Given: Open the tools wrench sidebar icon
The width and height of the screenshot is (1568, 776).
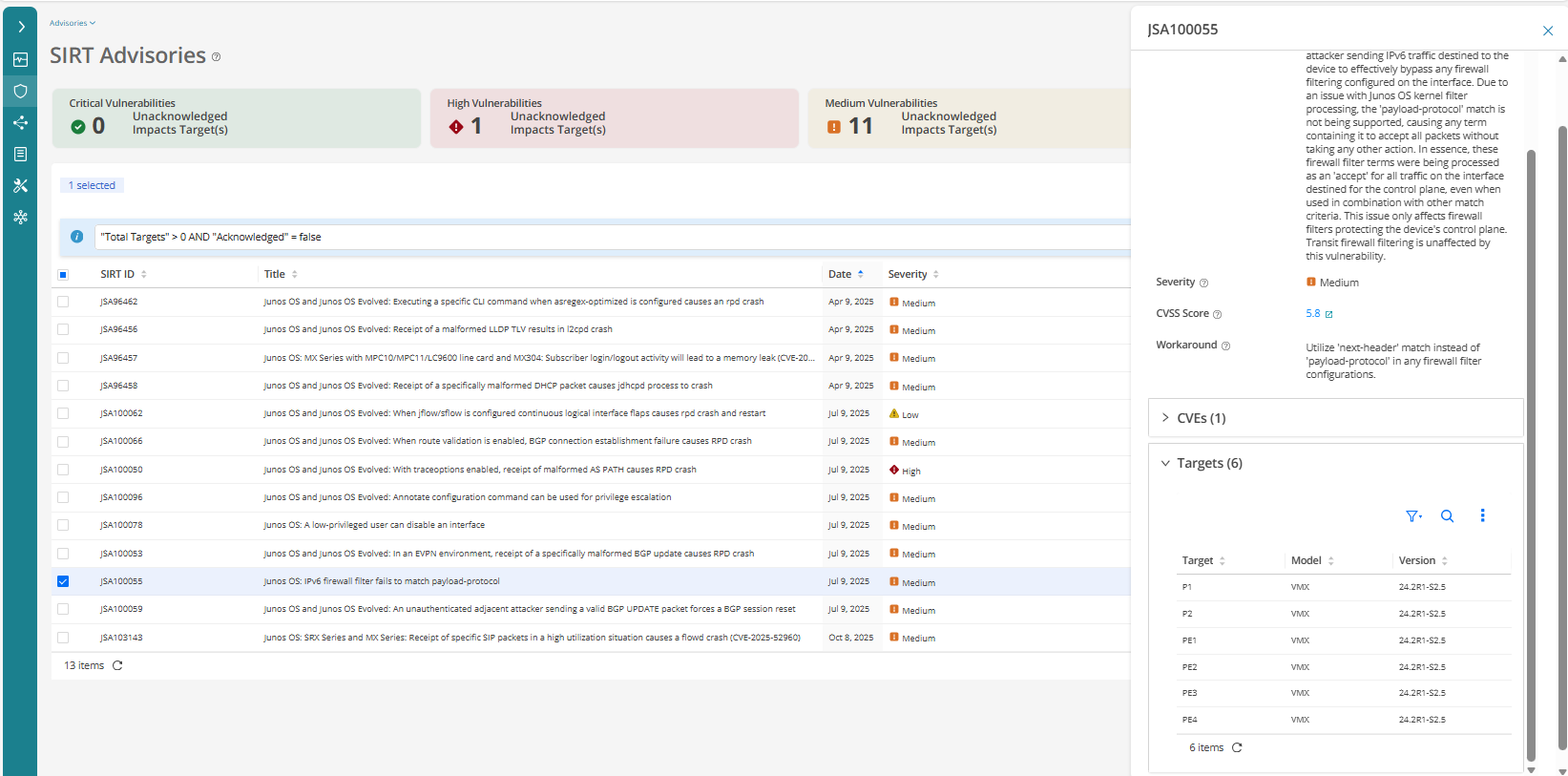Looking at the screenshot, I should click(x=20, y=186).
